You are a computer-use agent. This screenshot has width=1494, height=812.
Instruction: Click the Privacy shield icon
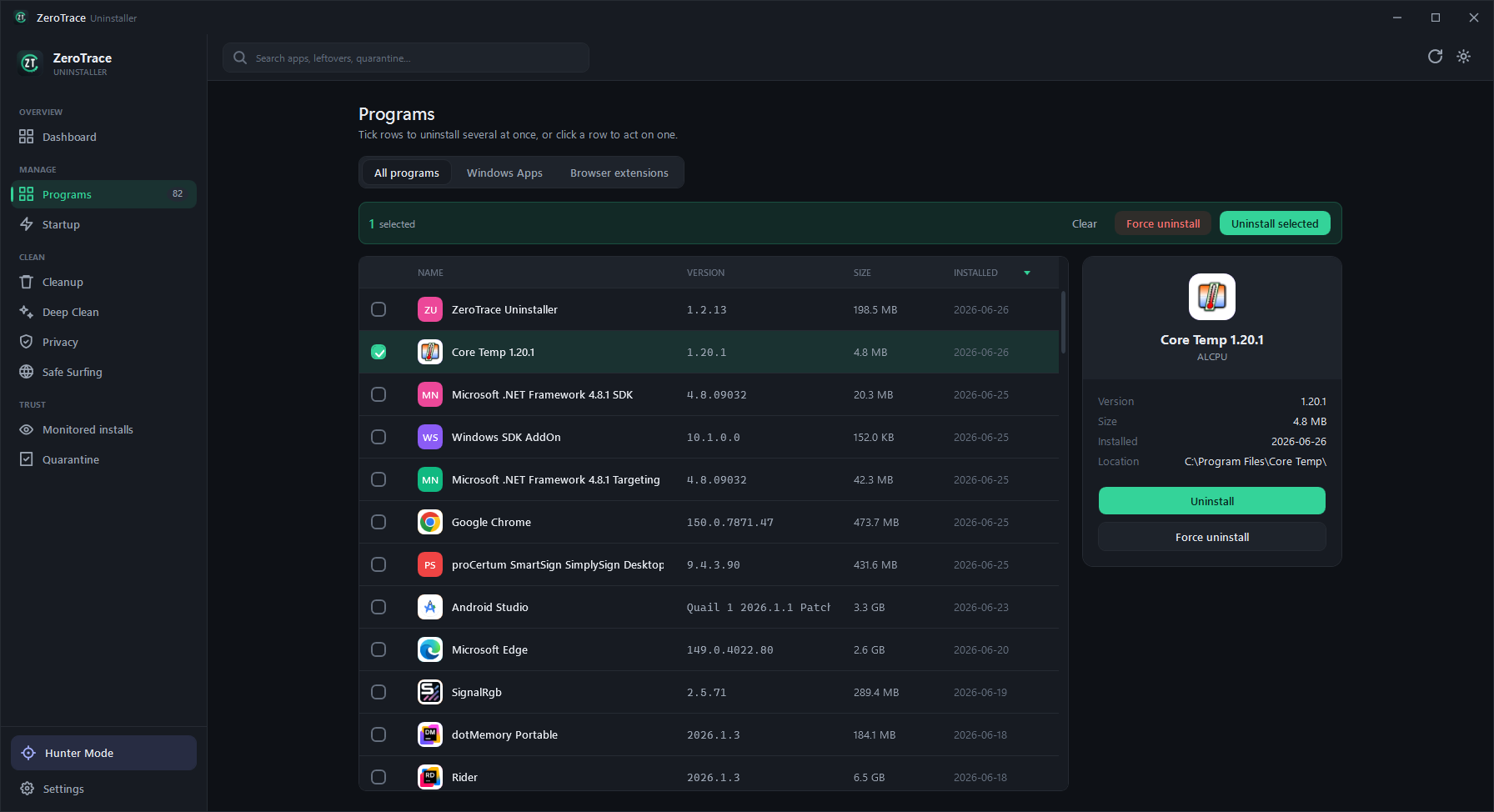tap(27, 342)
